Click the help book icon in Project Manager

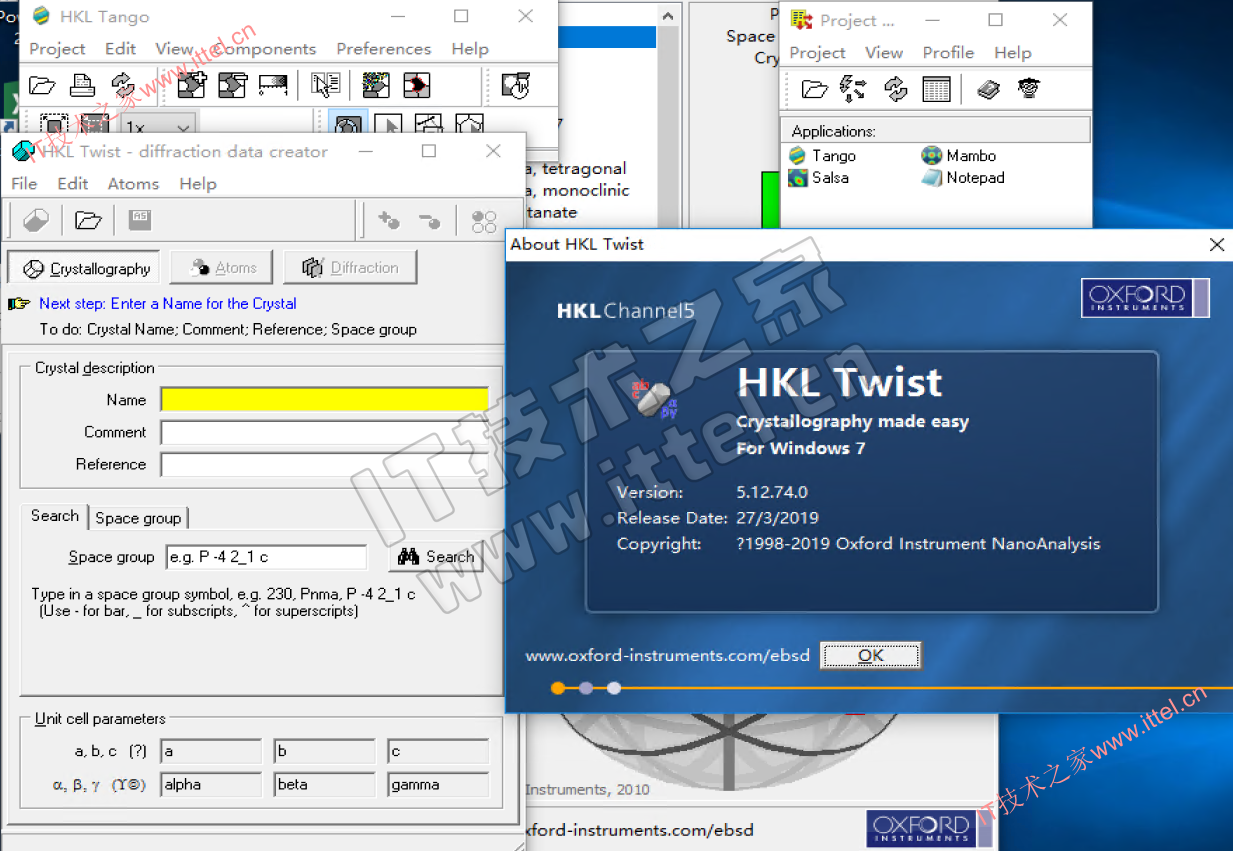click(988, 89)
